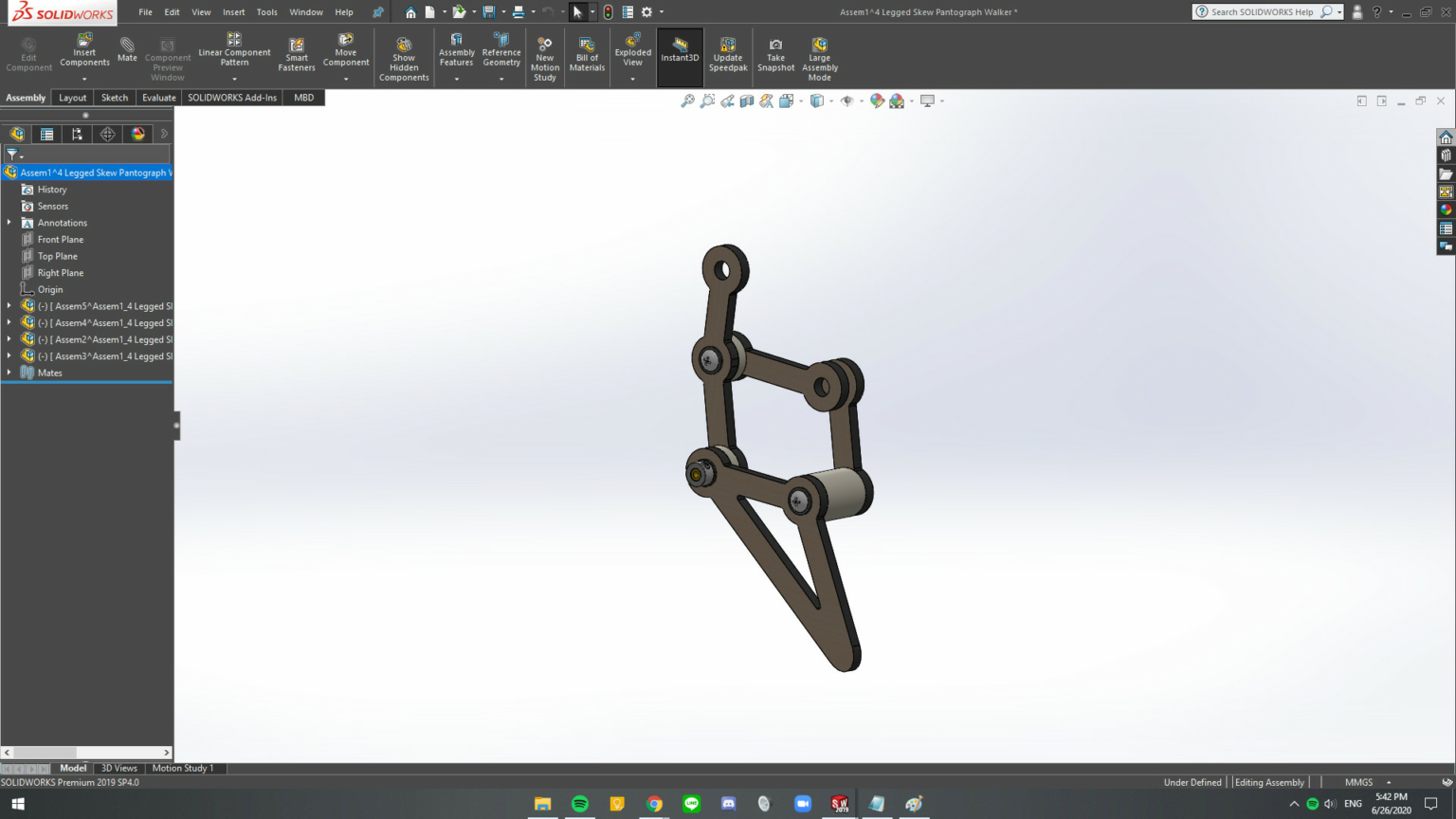Click Show Hidden Components

(404, 59)
